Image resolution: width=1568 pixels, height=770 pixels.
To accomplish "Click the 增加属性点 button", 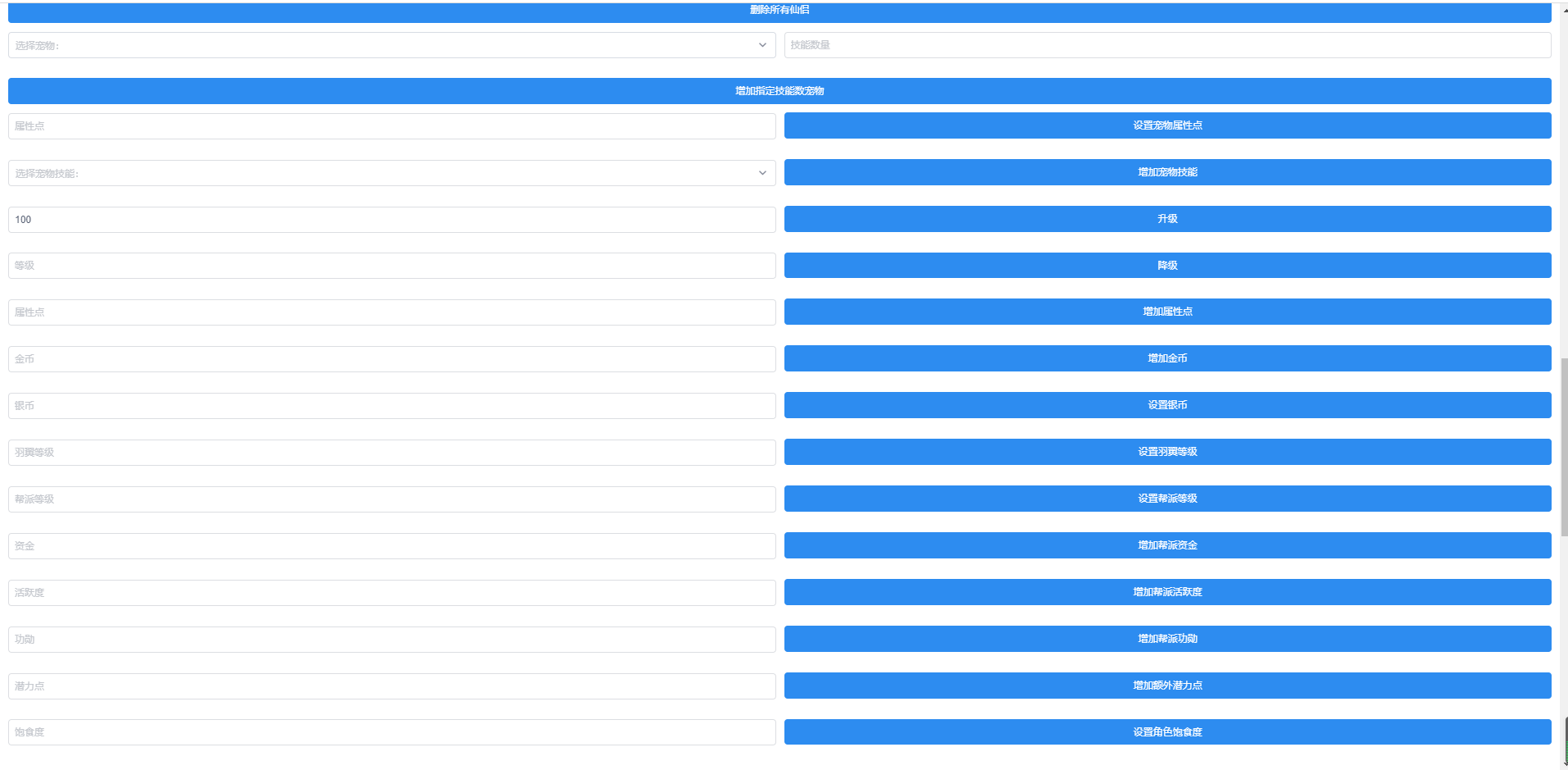I will pos(1167,312).
